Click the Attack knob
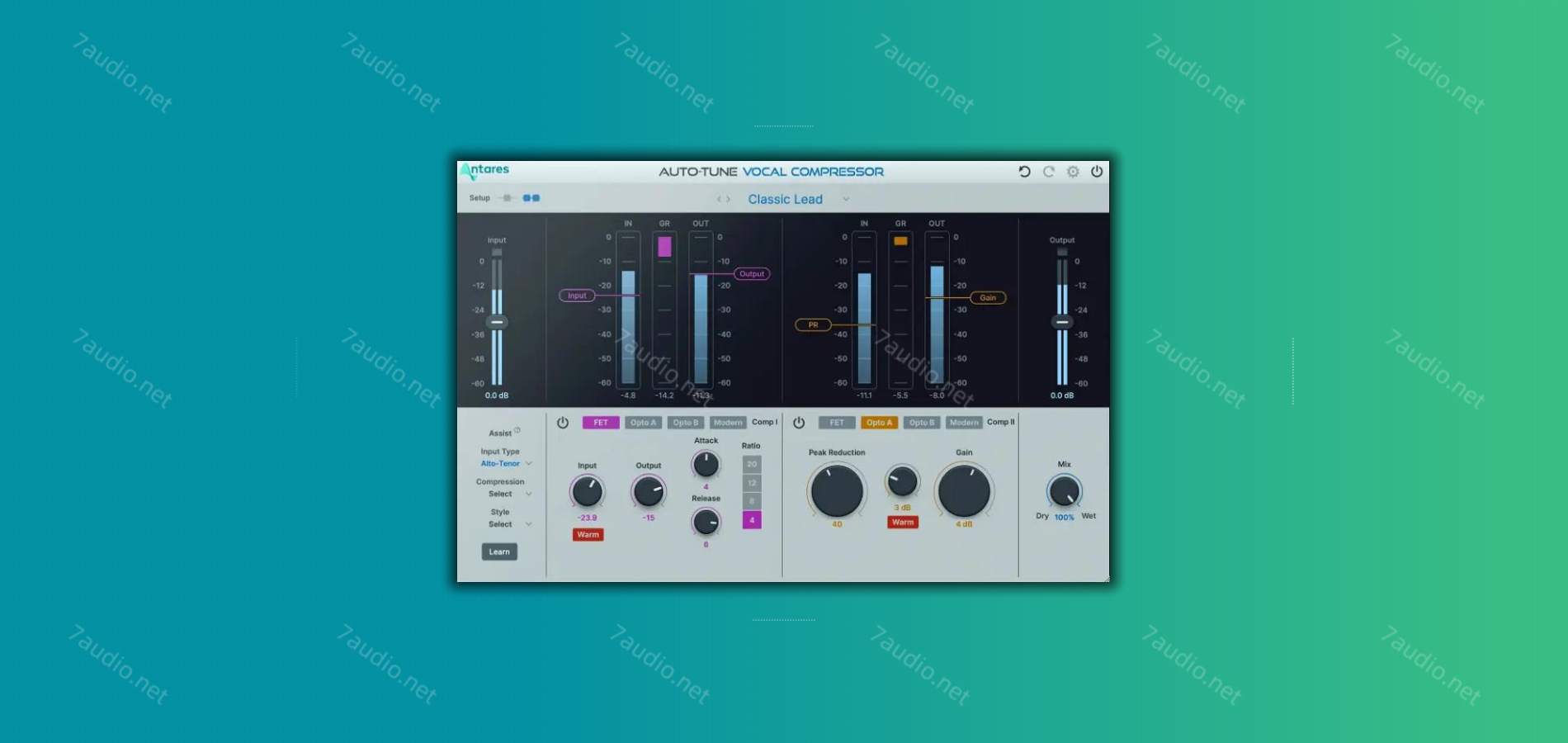This screenshot has height=743, width=1568. click(x=706, y=465)
